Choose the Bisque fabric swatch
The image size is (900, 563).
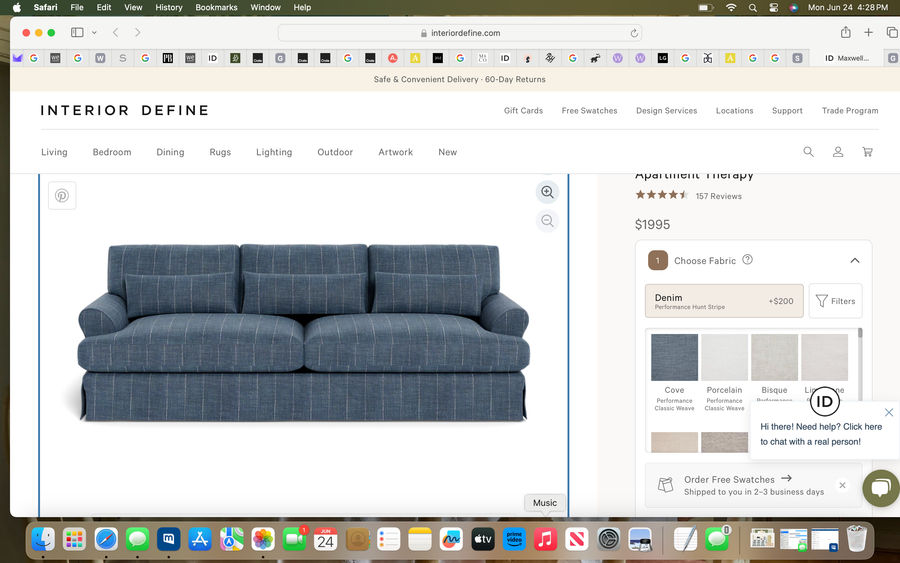(774, 357)
